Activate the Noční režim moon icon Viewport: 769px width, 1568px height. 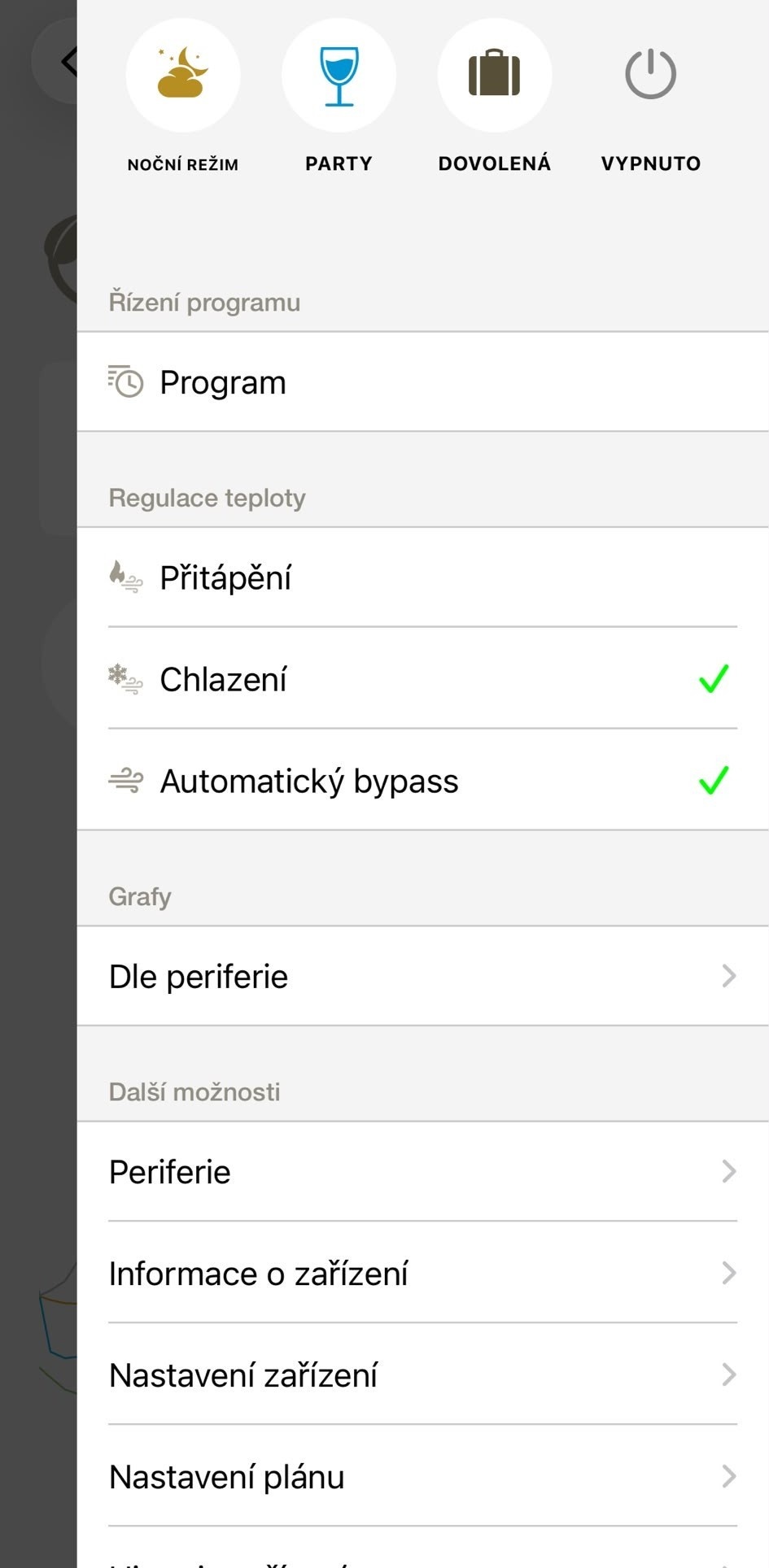183,75
